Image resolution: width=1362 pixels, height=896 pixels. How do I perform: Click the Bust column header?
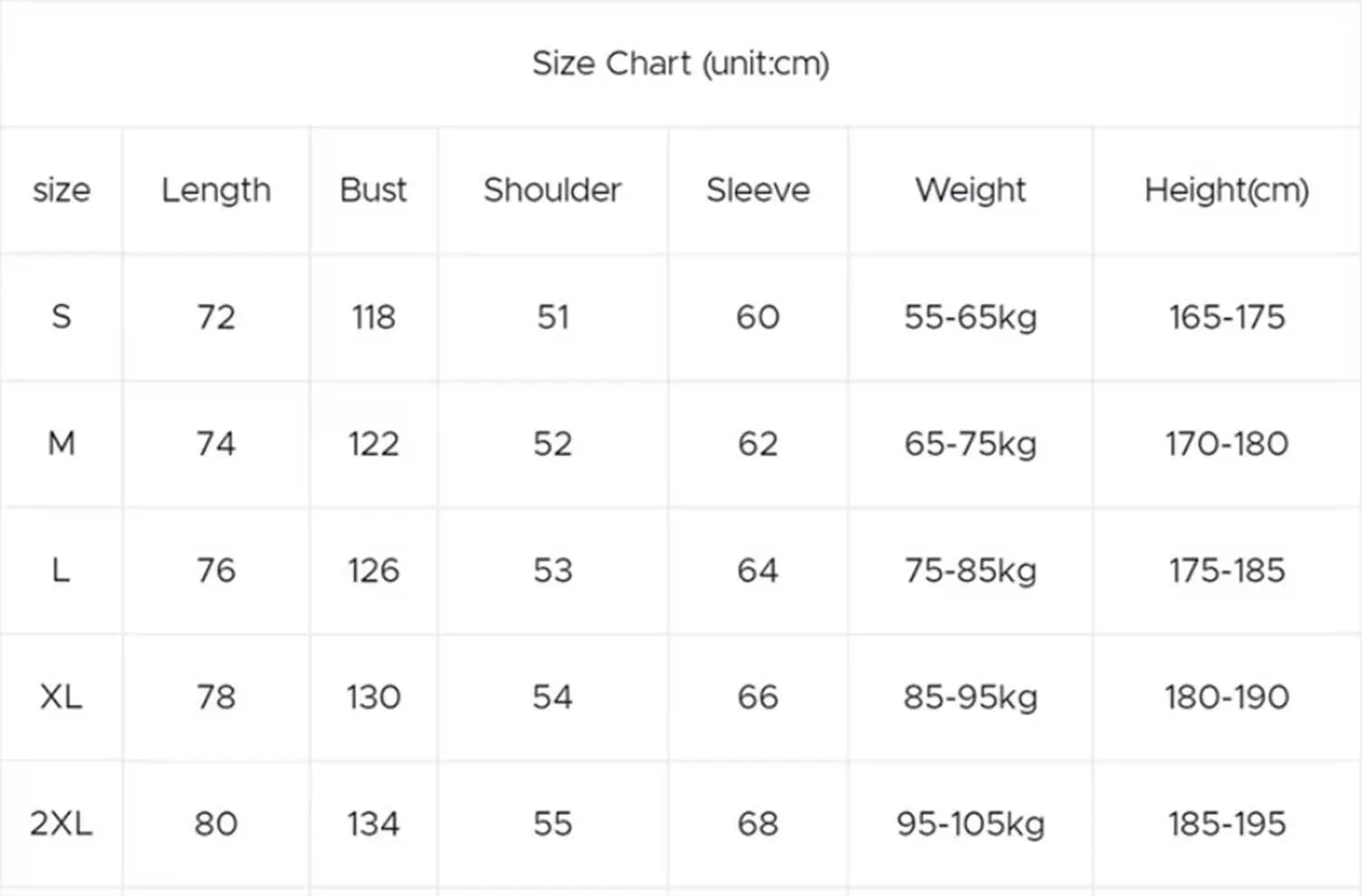(x=373, y=190)
